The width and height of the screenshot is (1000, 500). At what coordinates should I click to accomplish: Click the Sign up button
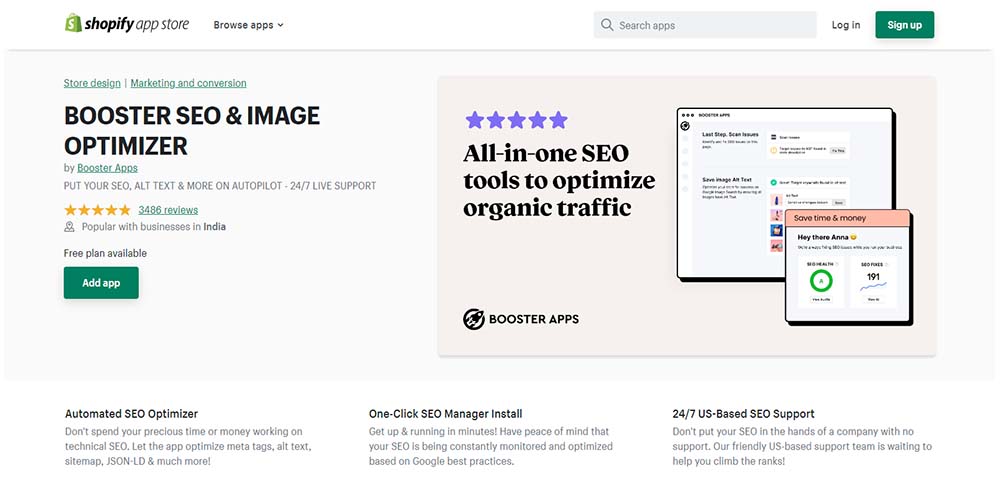coord(904,26)
